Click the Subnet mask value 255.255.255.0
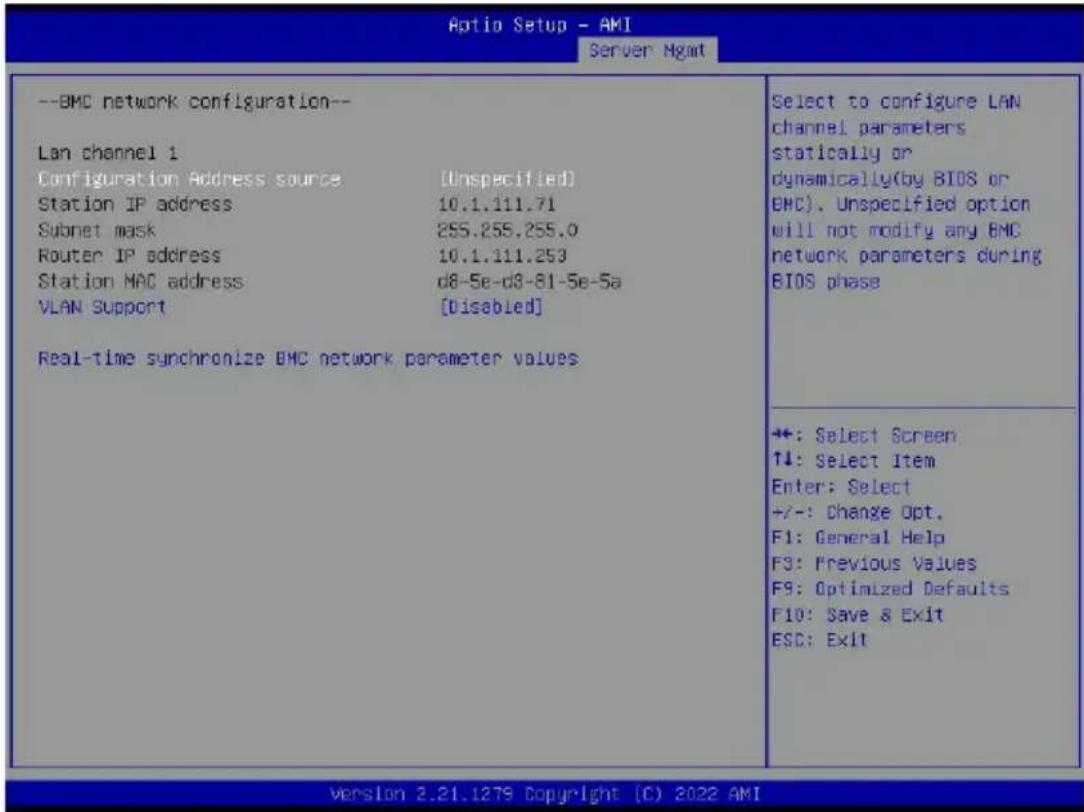This screenshot has height=812, width=1084. [x=508, y=230]
